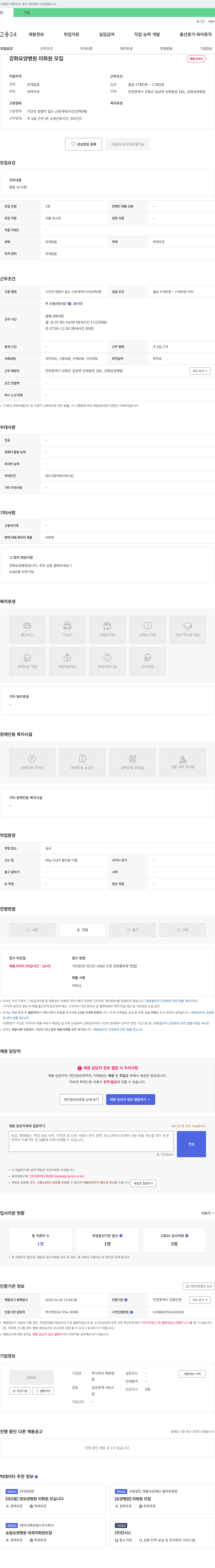Viewport: 215px width, 1568px height.
Task: Click the 고용24 입사지원 불가능 button
Action: click(x=127, y=144)
